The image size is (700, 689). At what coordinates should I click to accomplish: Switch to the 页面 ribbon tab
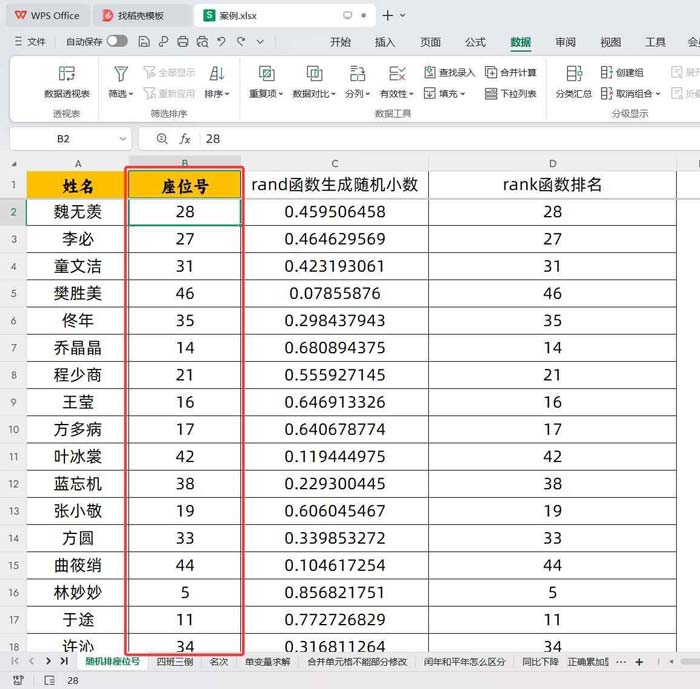430,42
